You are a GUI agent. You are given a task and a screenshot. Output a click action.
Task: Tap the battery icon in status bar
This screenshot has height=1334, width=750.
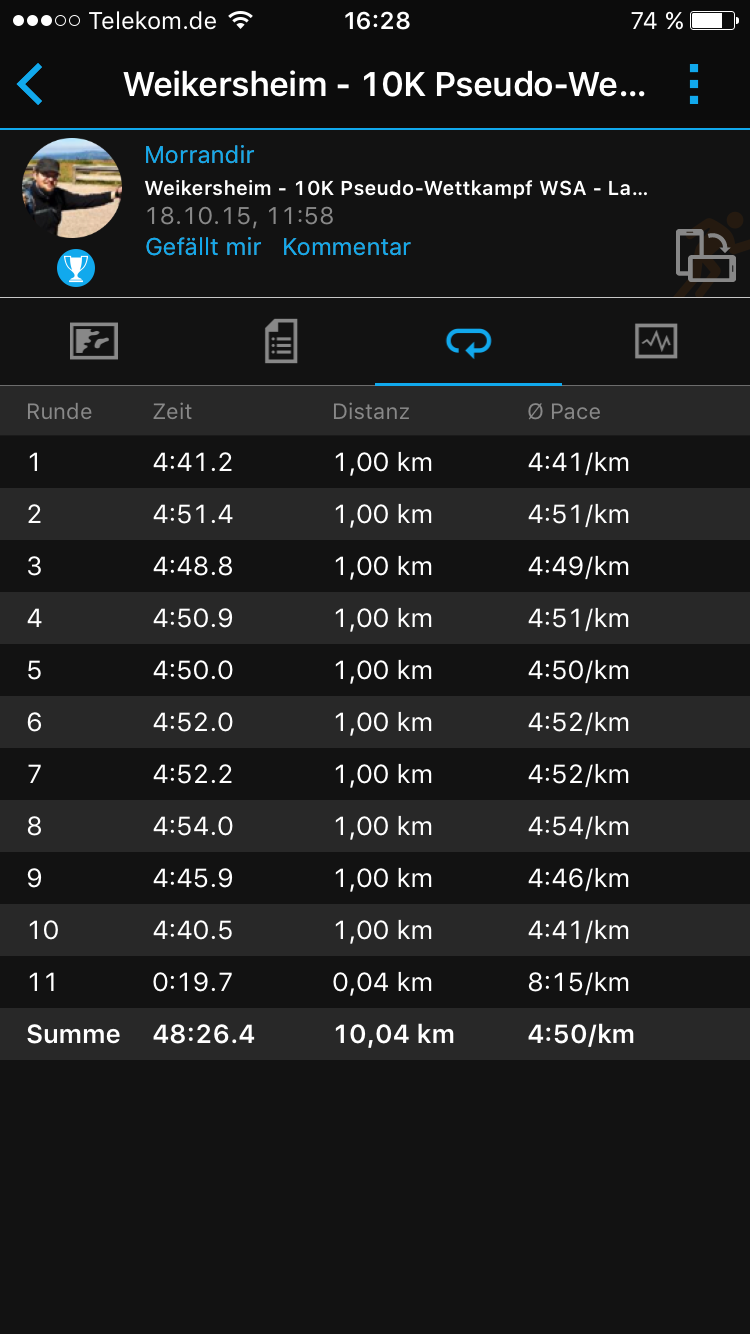coord(714,21)
